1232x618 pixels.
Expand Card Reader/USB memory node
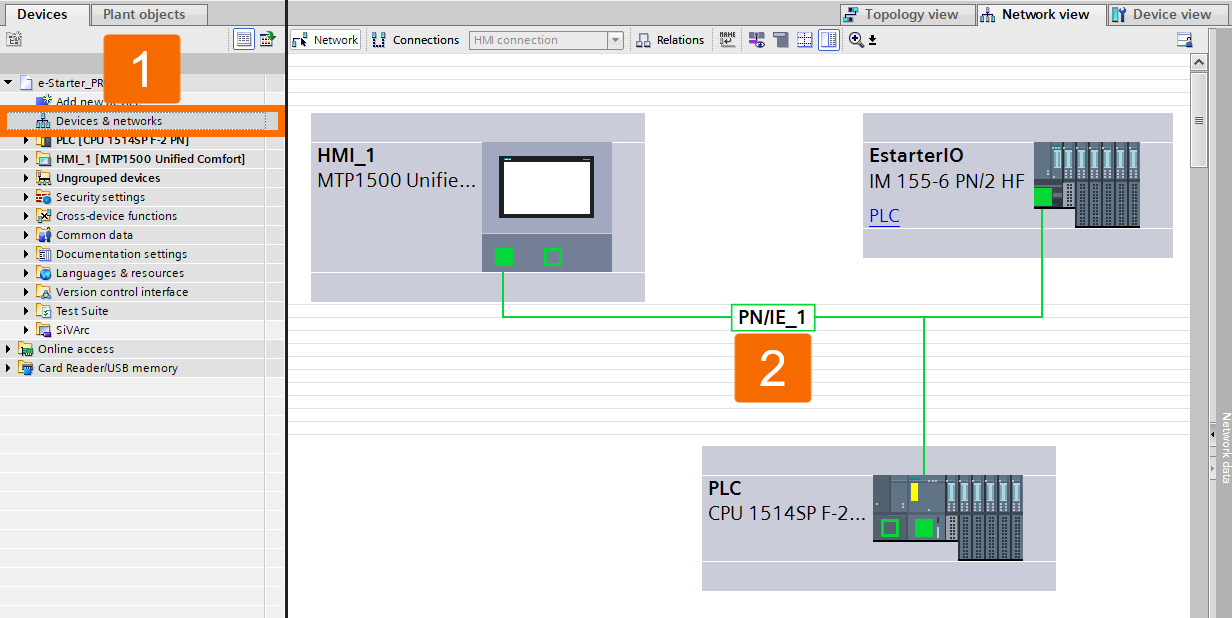pos(9,368)
